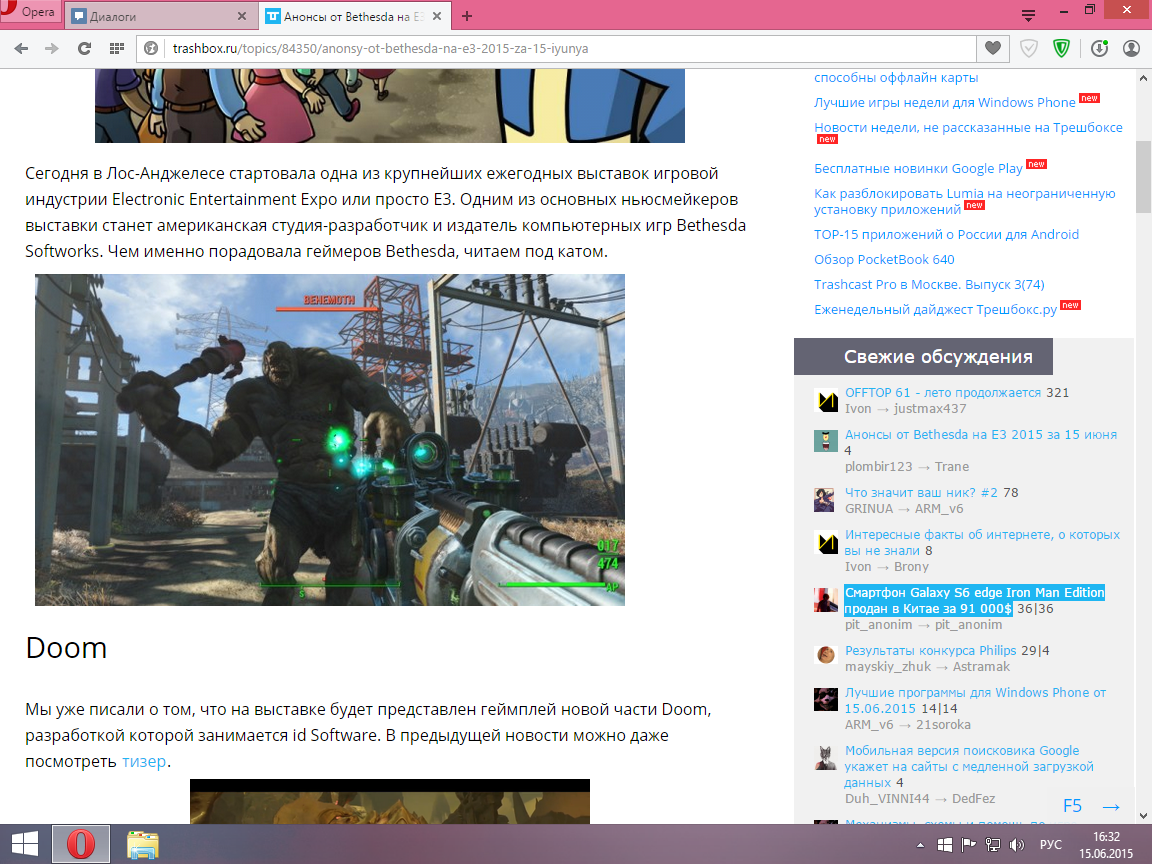The height and width of the screenshot is (864, 1152).
Task: Click the arrow next to F5
Action: [x=1111, y=807]
